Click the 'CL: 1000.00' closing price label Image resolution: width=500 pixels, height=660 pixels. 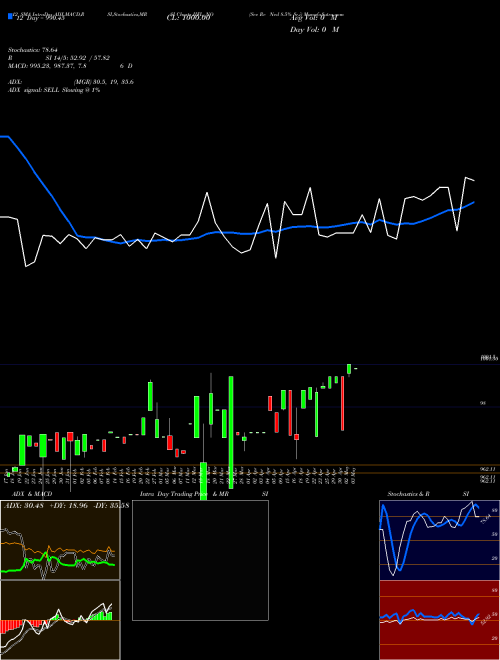(189, 18)
